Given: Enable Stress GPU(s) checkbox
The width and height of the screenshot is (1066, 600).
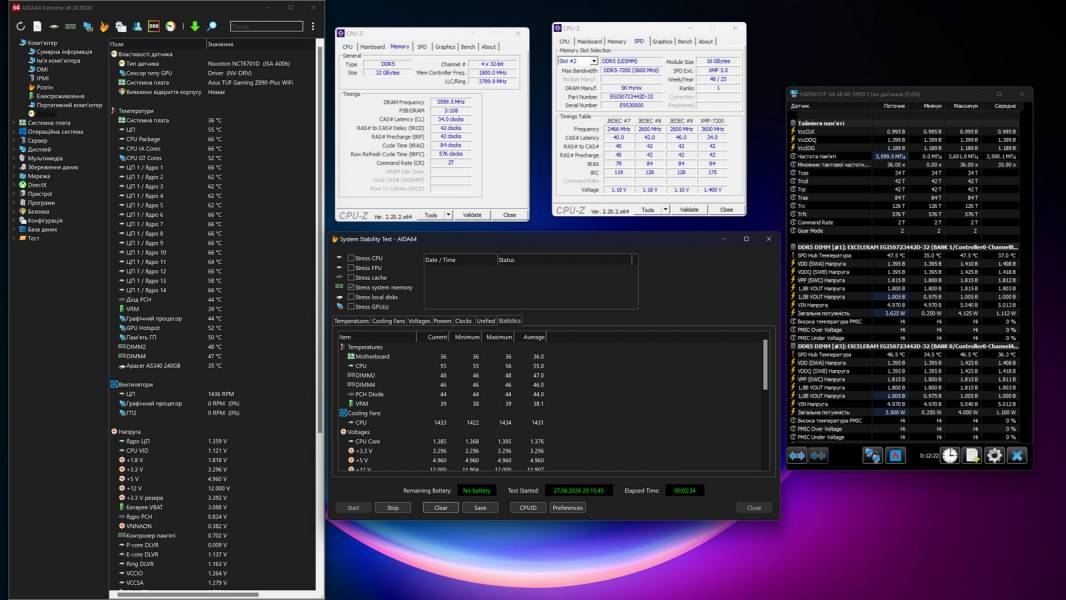Looking at the screenshot, I should (351, 306).
